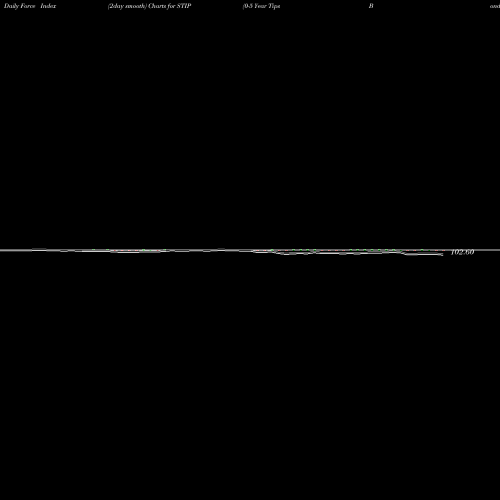
Task: Click the 'Daily Force Index' title text
Action: [x=30, y=6]
